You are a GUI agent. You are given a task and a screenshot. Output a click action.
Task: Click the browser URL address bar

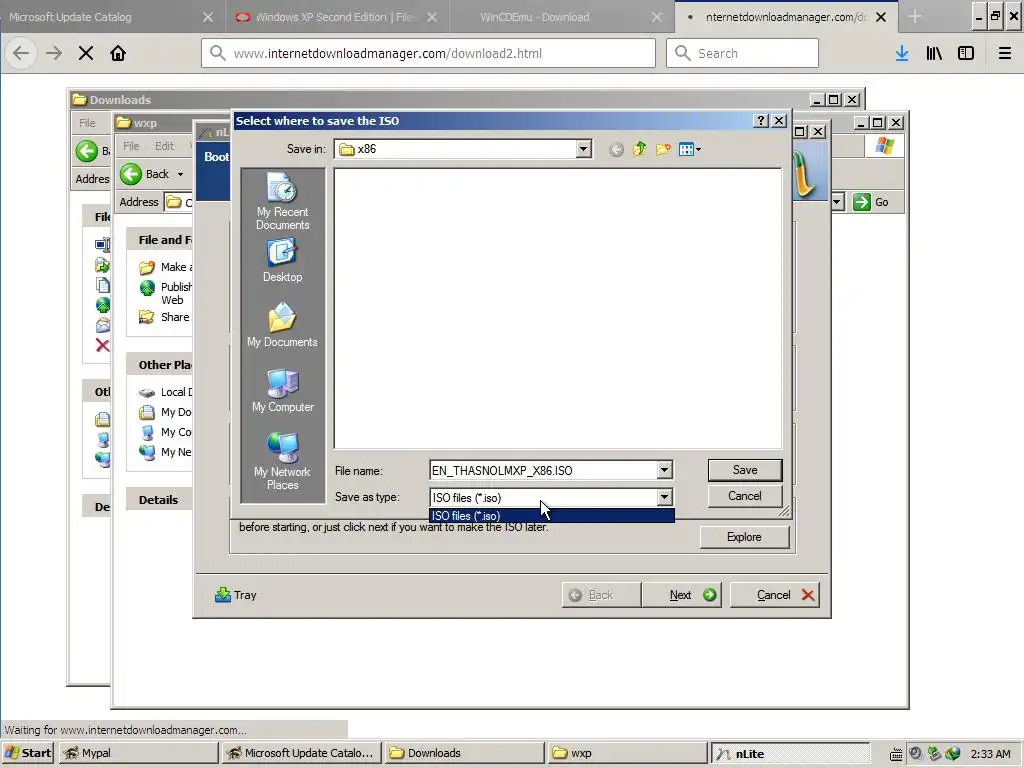428,53
